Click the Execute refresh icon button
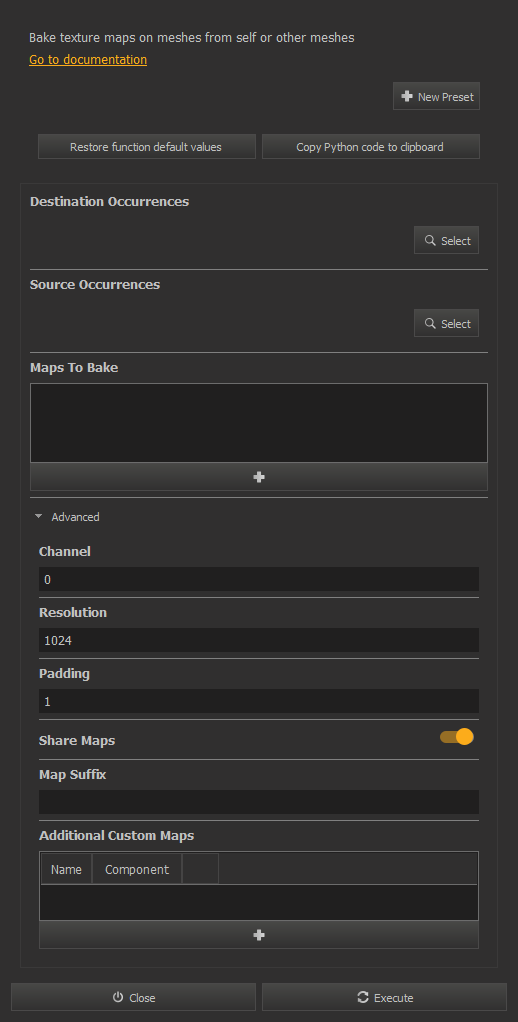 (384, 997)
